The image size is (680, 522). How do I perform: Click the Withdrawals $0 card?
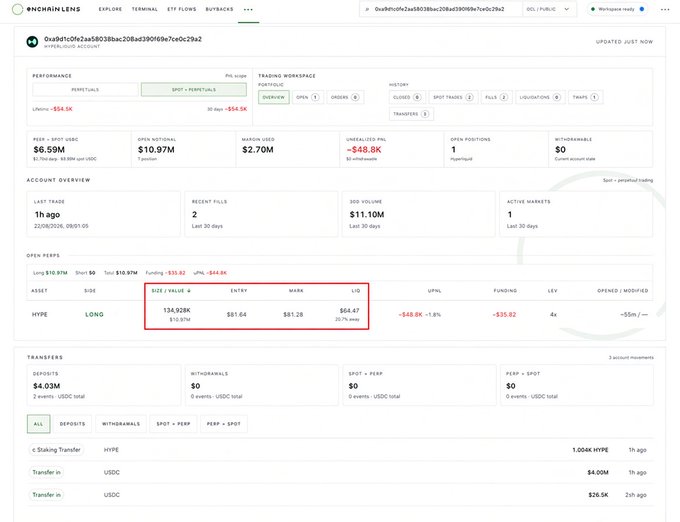click(262, 385)
